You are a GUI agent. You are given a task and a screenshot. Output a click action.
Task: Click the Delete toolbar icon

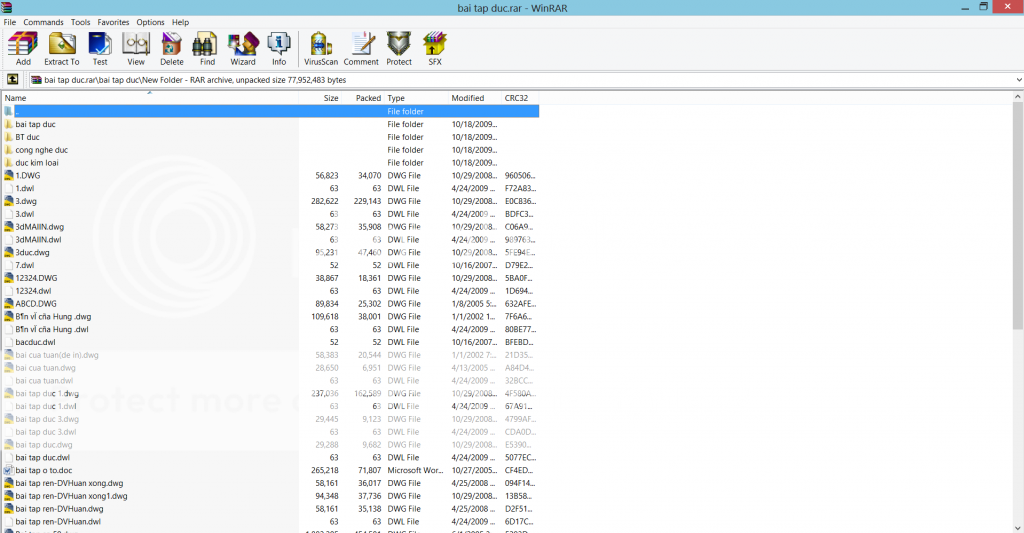(x=172, y=48)
